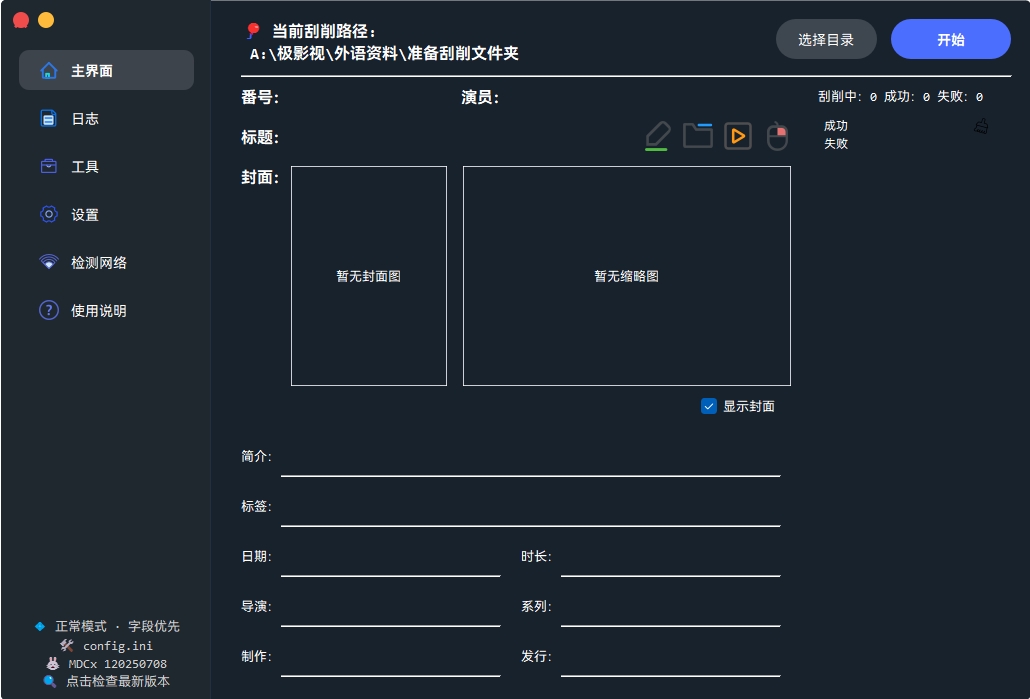Click the mouse icon in toolbar

[x=778, y=136]
